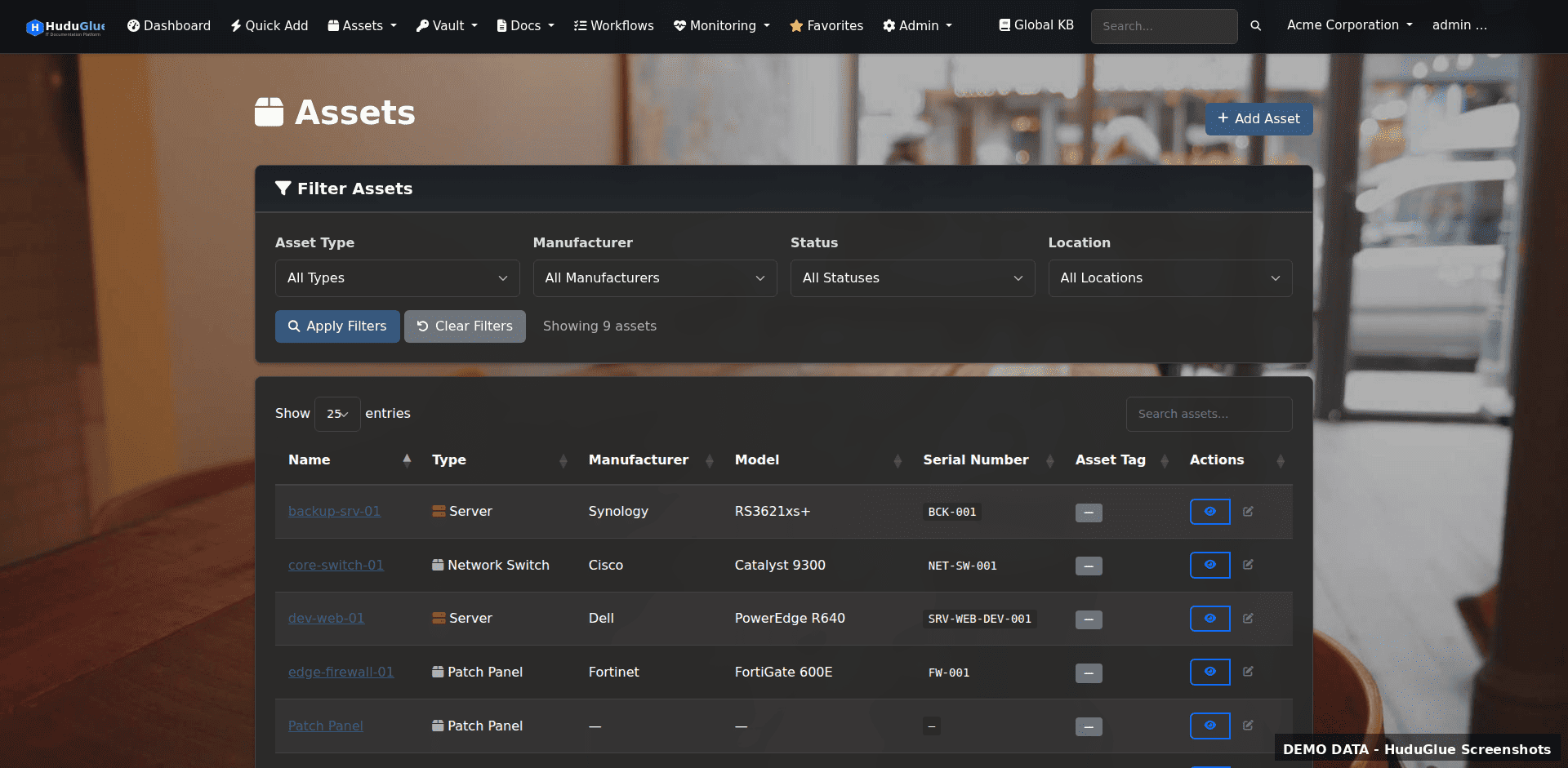Viewport: 1568px width, 768px height.
Task: Click the edit pencil icon for core-switch-01
Action: coord(1249,565)
